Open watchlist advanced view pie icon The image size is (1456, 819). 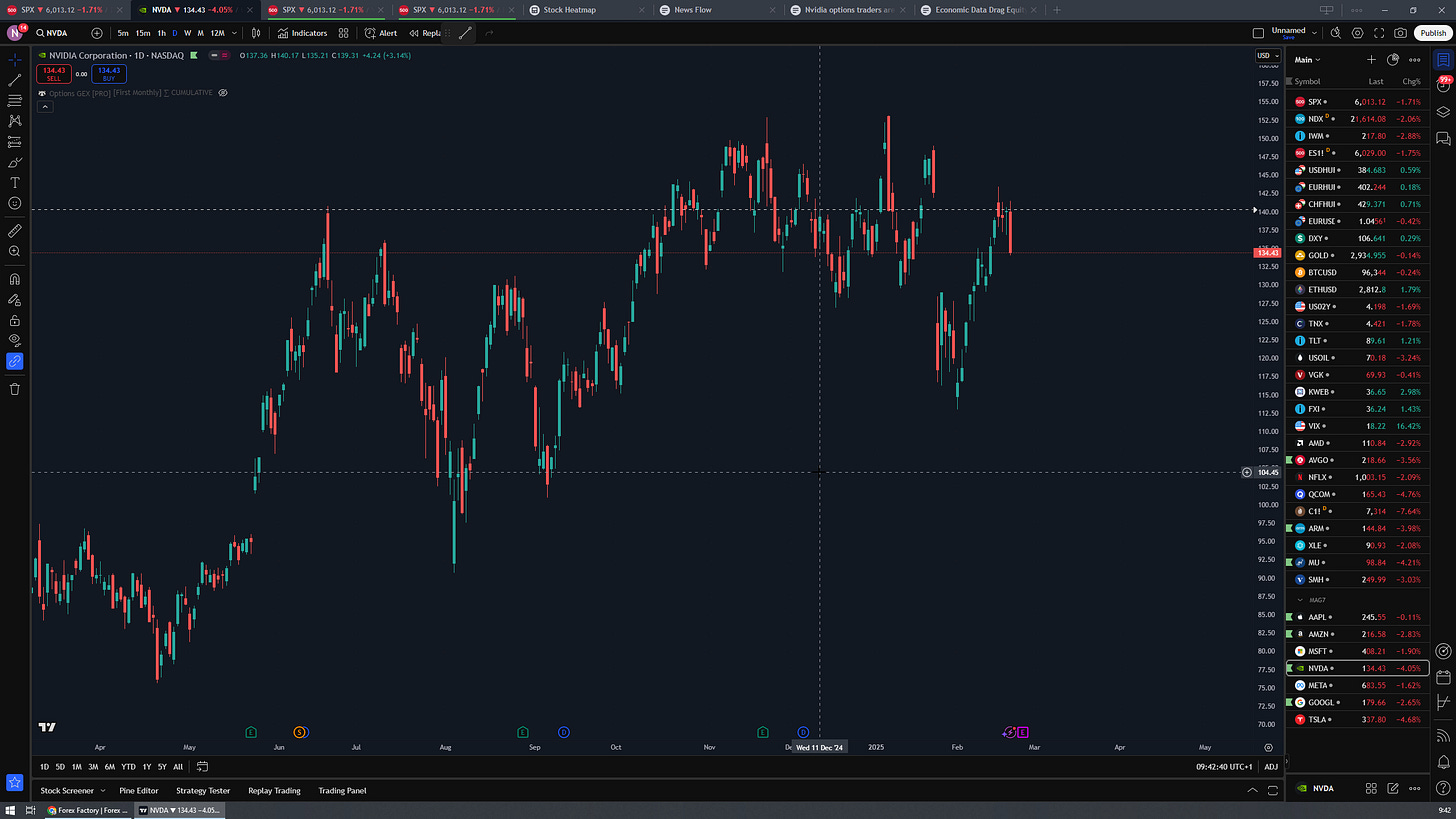[x=1393, y=60]
